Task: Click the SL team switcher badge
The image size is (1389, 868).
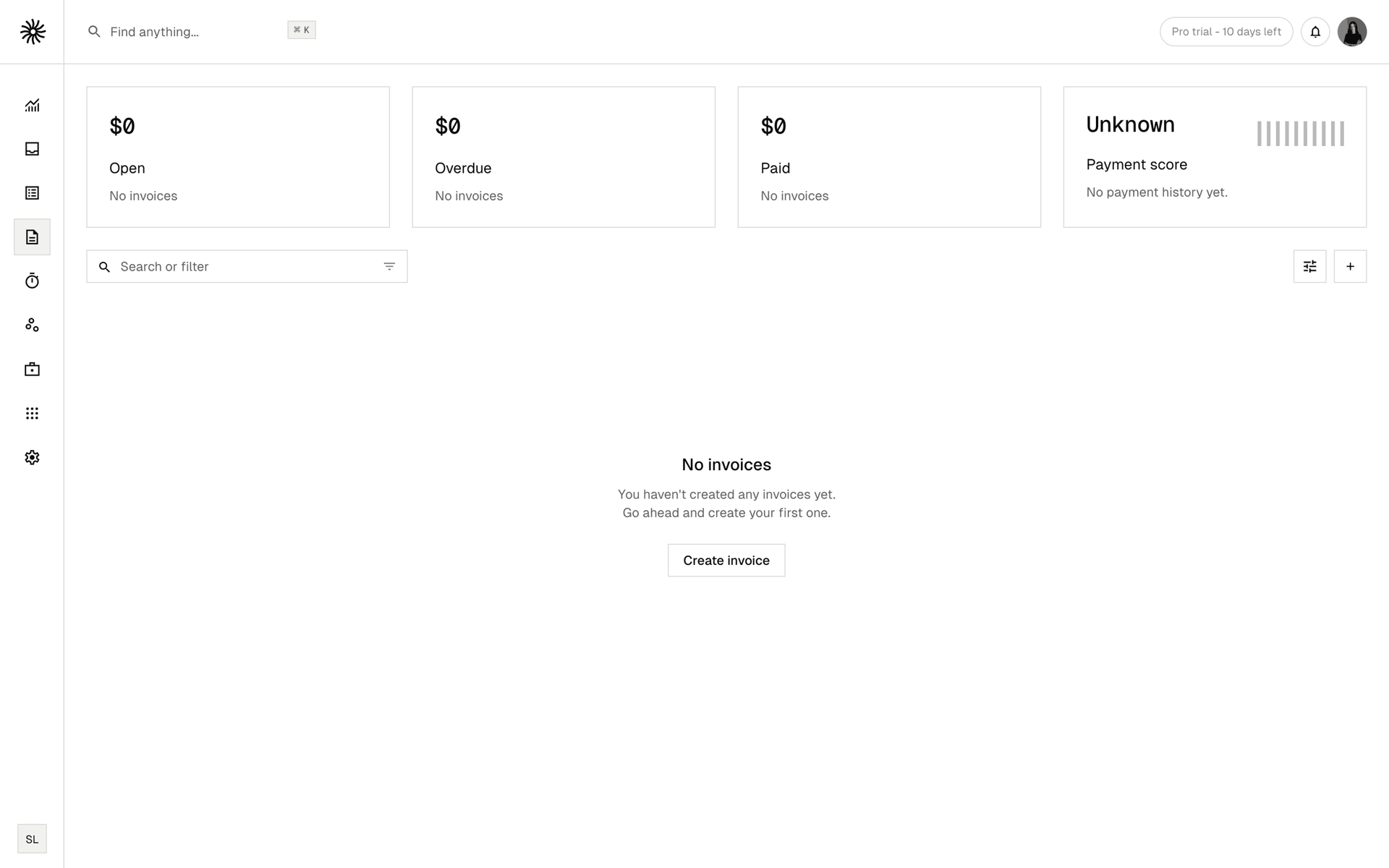Action: [32, 839]
